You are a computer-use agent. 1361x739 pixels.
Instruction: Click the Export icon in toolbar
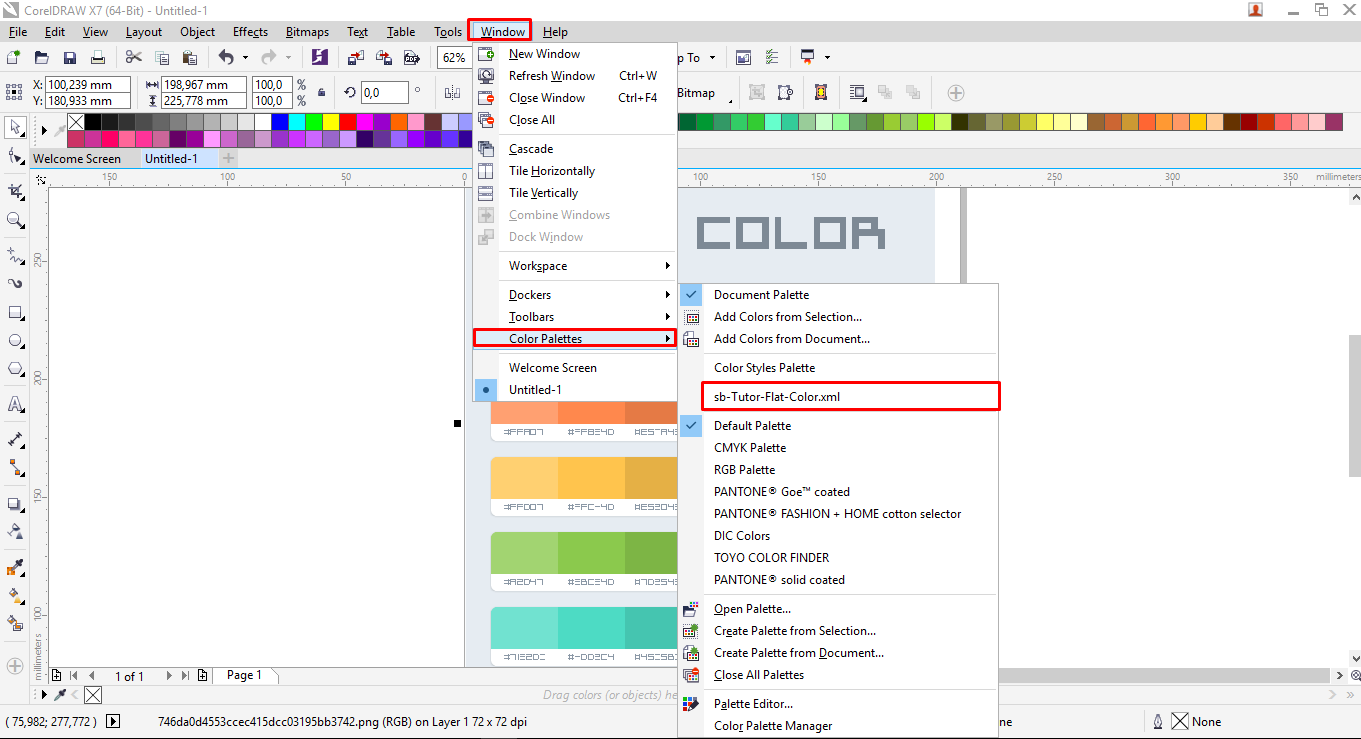[x=383, y=58]
